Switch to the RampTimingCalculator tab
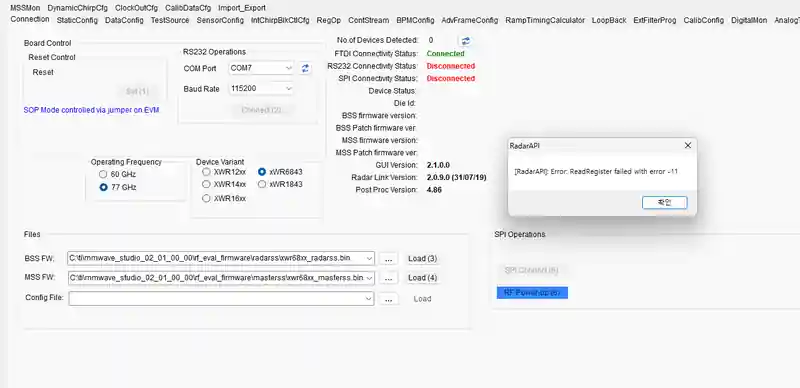 click(x=545, y=20)
